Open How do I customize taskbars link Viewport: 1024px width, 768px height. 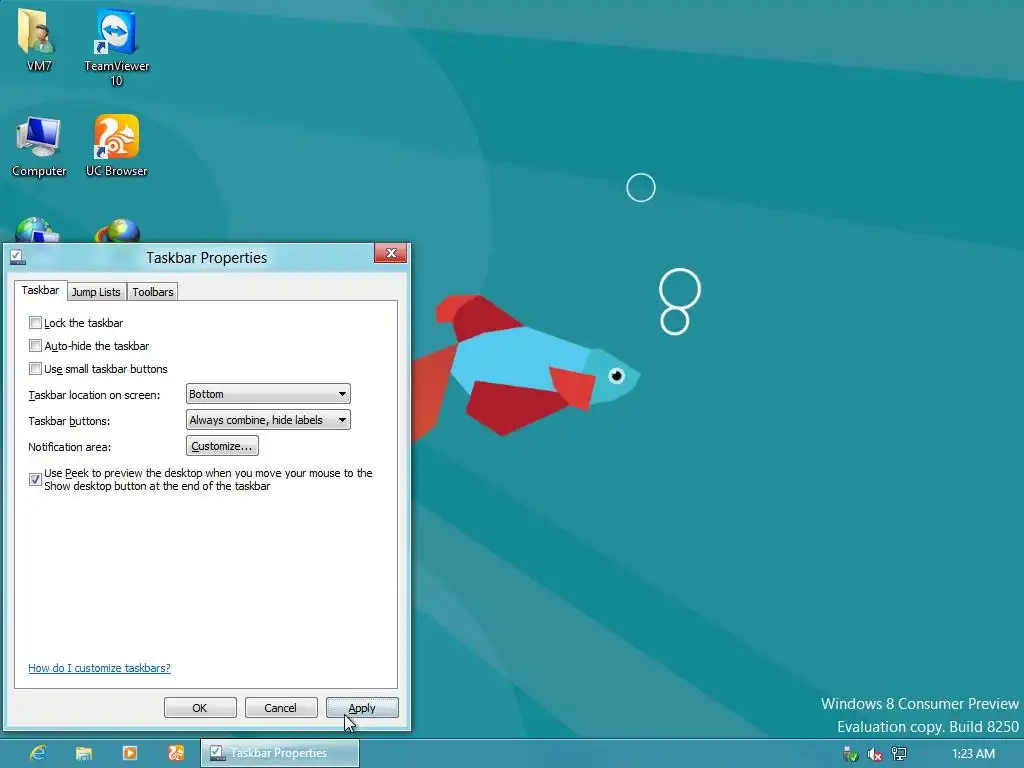point(99,668)
